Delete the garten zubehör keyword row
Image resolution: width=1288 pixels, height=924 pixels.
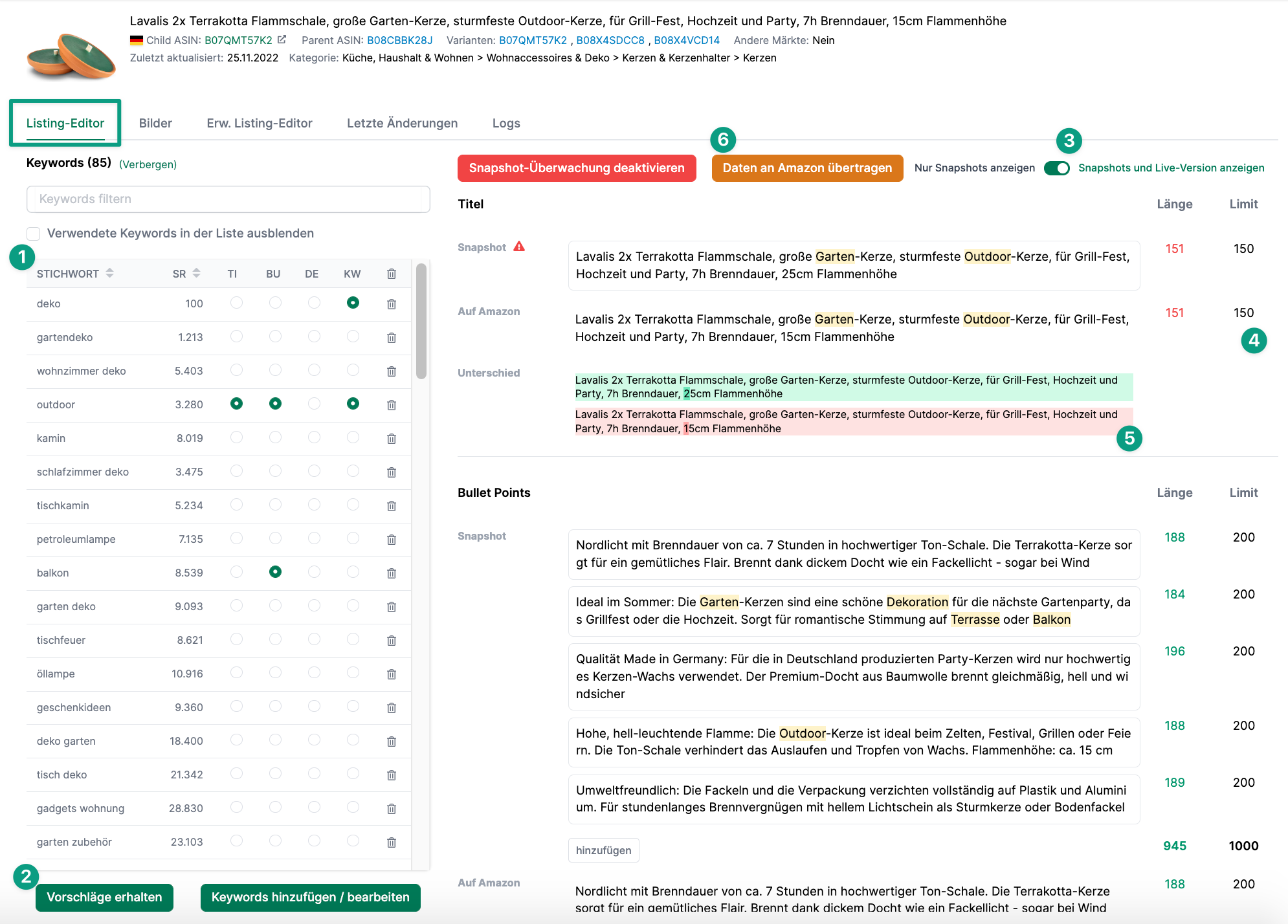392,842
